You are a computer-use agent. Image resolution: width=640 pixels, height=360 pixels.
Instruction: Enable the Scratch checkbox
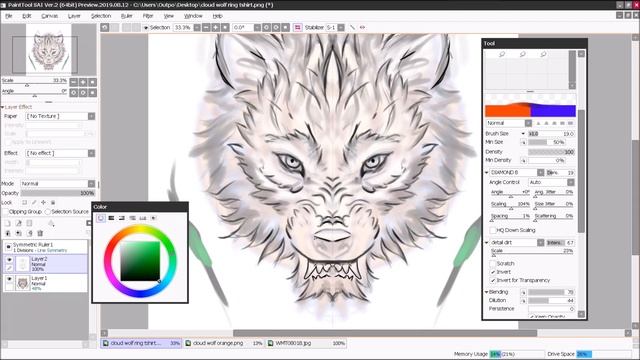(x=493, y=264)
